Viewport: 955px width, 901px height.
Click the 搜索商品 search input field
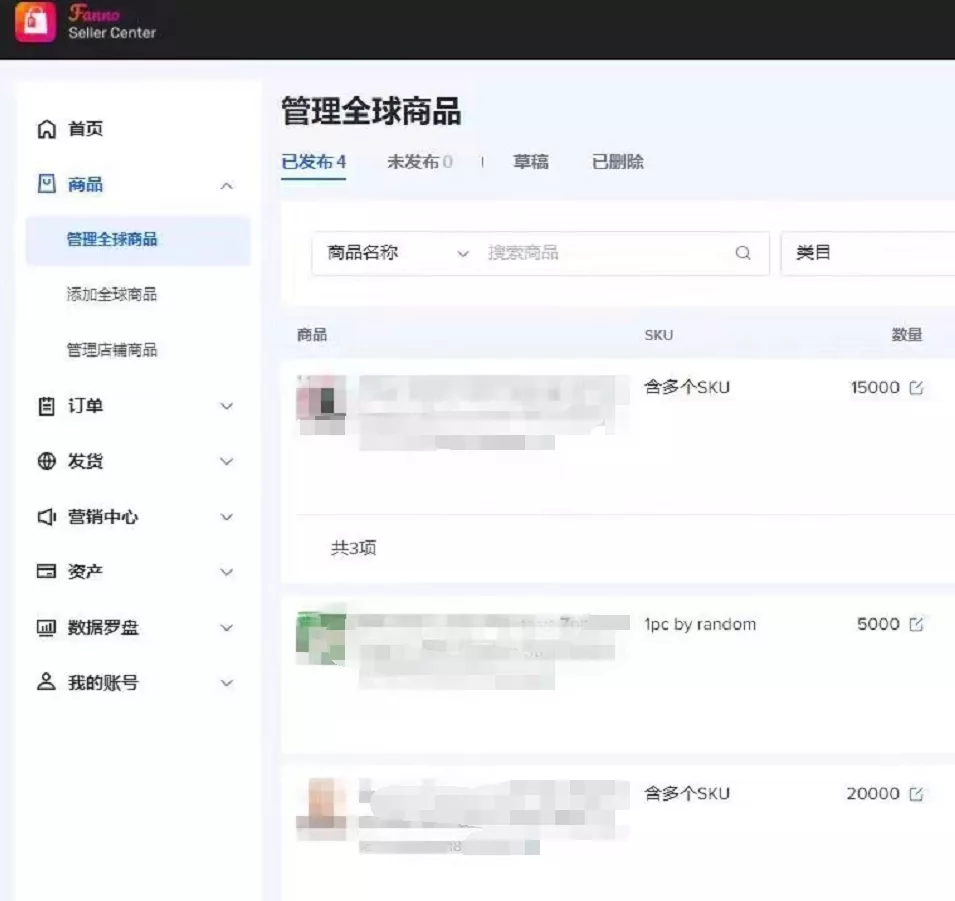coord(560,253)
